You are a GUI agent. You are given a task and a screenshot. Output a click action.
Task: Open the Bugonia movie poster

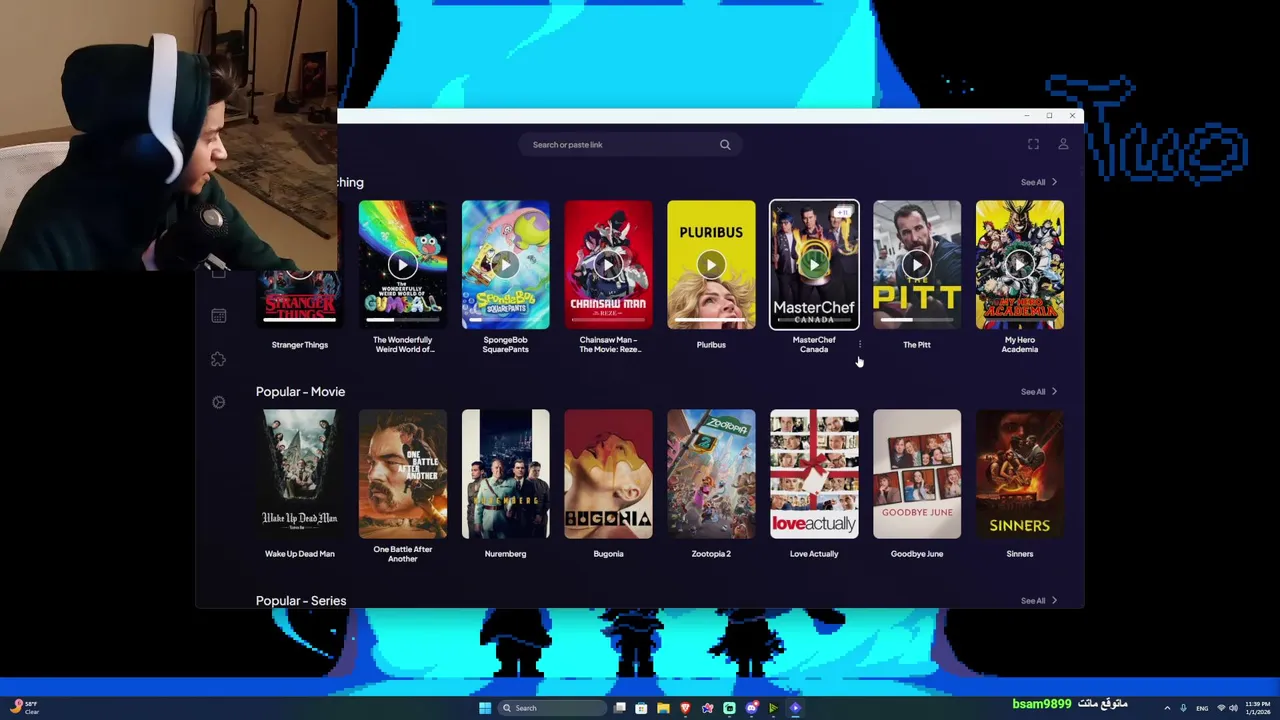[608, 474]
